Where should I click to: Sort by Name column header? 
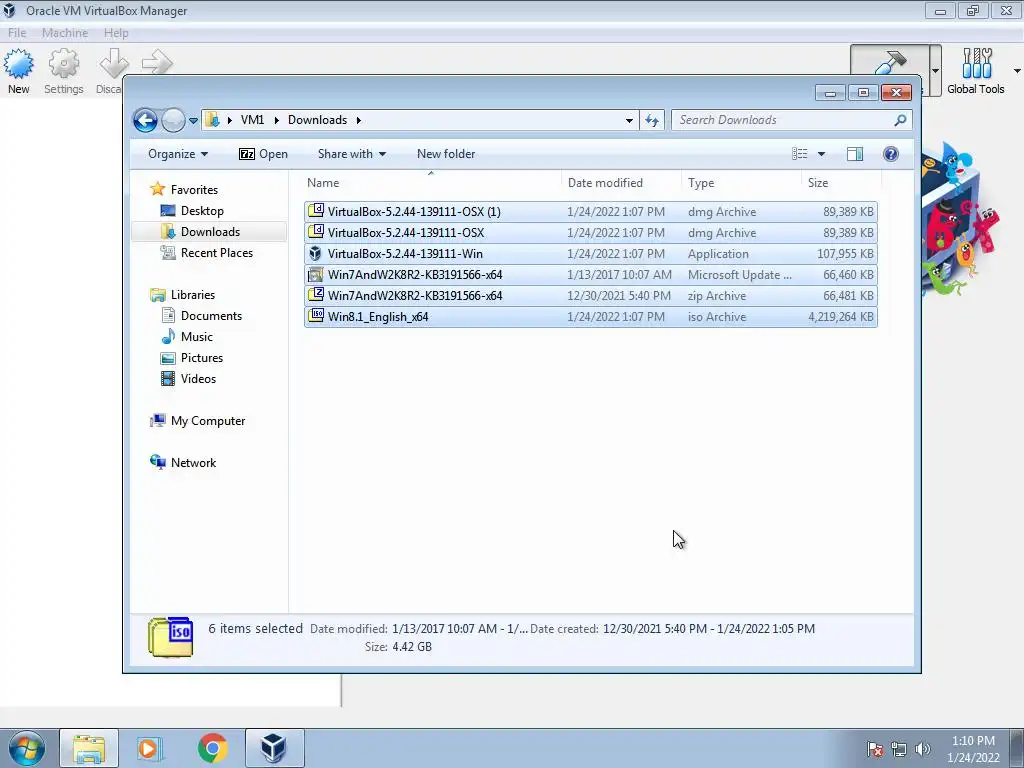[x=432, y=183]
